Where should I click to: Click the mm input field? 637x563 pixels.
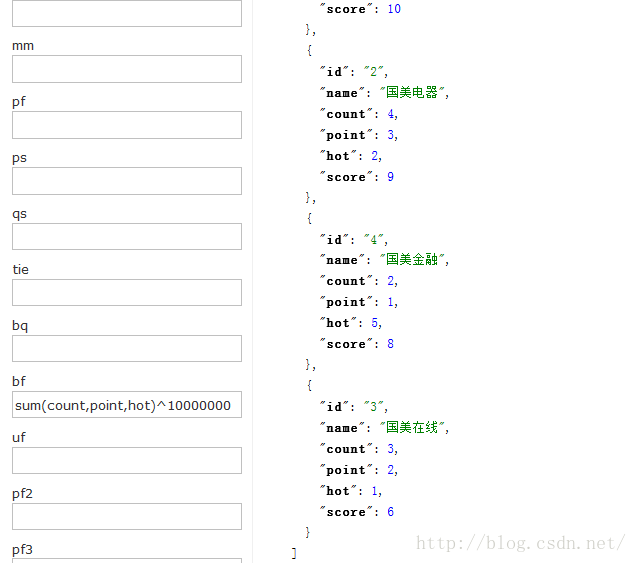127,69
